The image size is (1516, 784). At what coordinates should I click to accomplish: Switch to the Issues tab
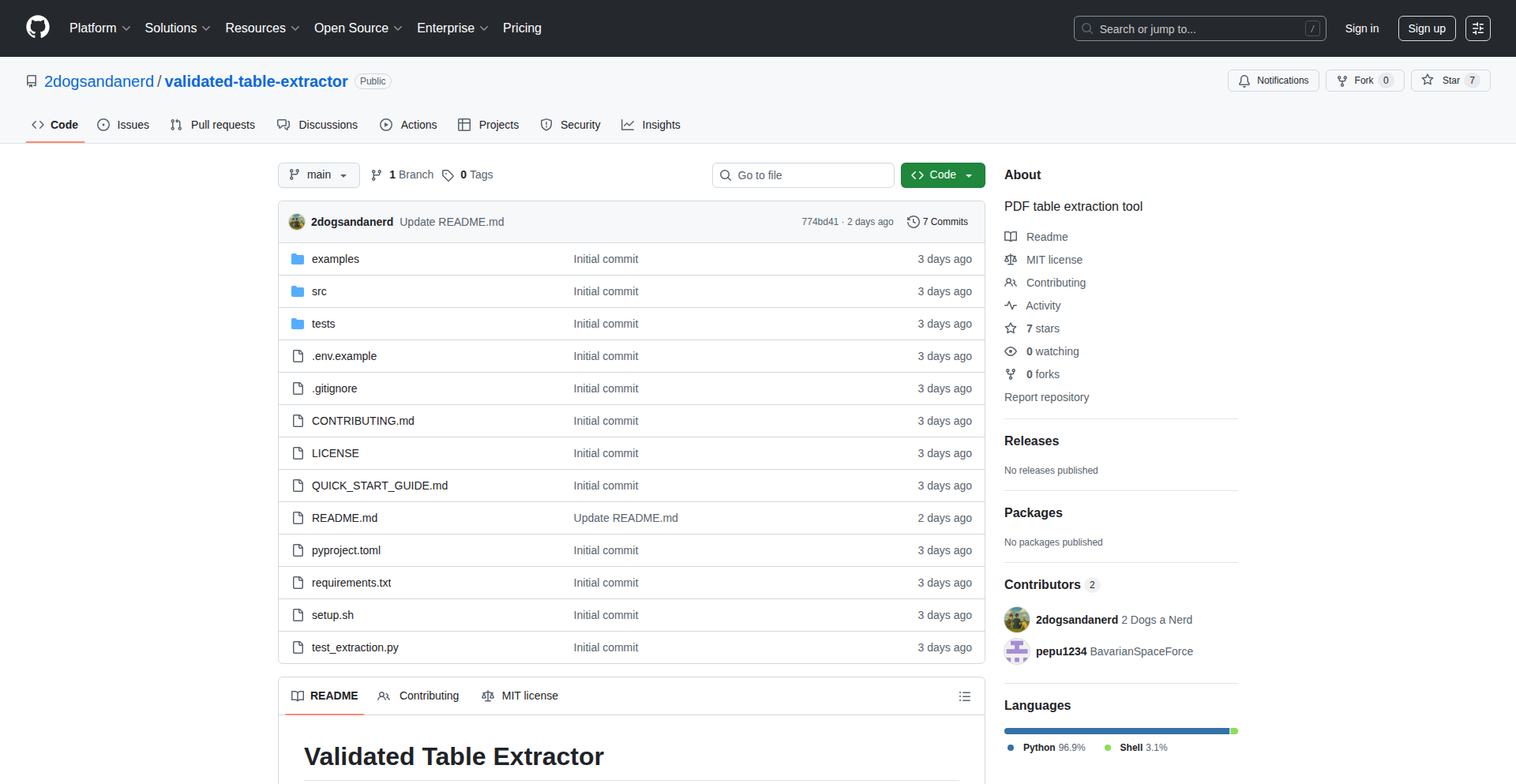point(123,125)
